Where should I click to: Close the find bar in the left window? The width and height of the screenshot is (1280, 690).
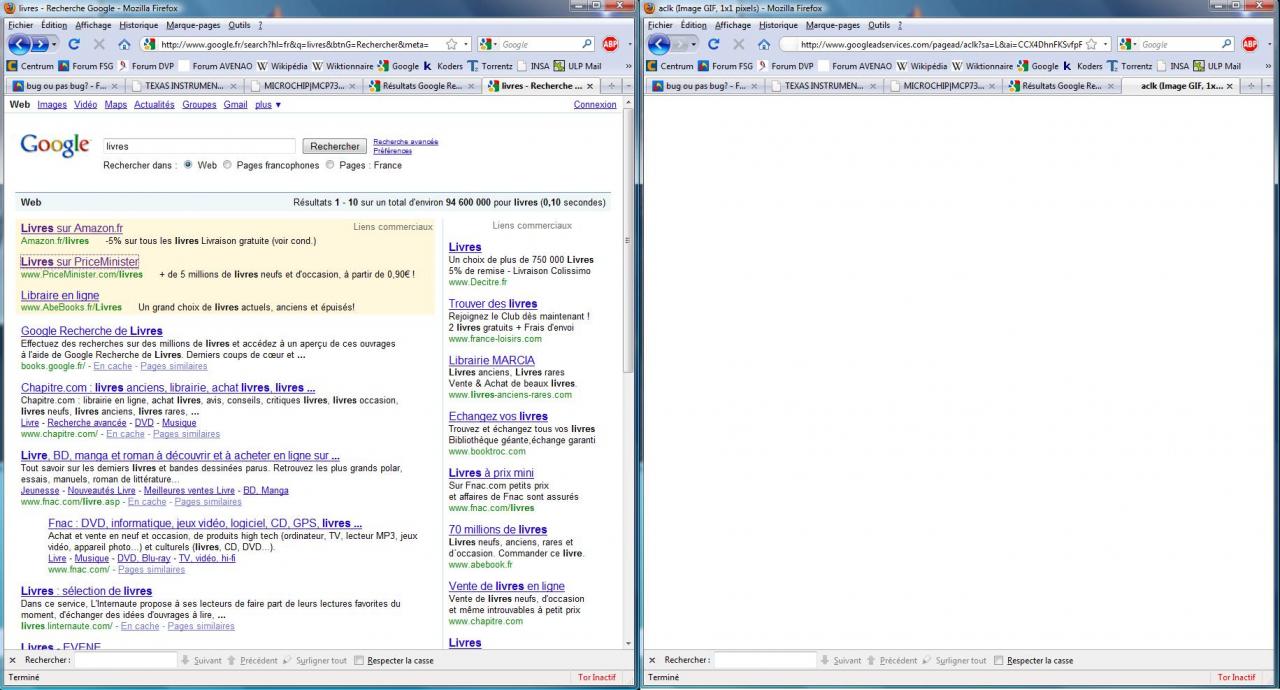pos(12,660)
